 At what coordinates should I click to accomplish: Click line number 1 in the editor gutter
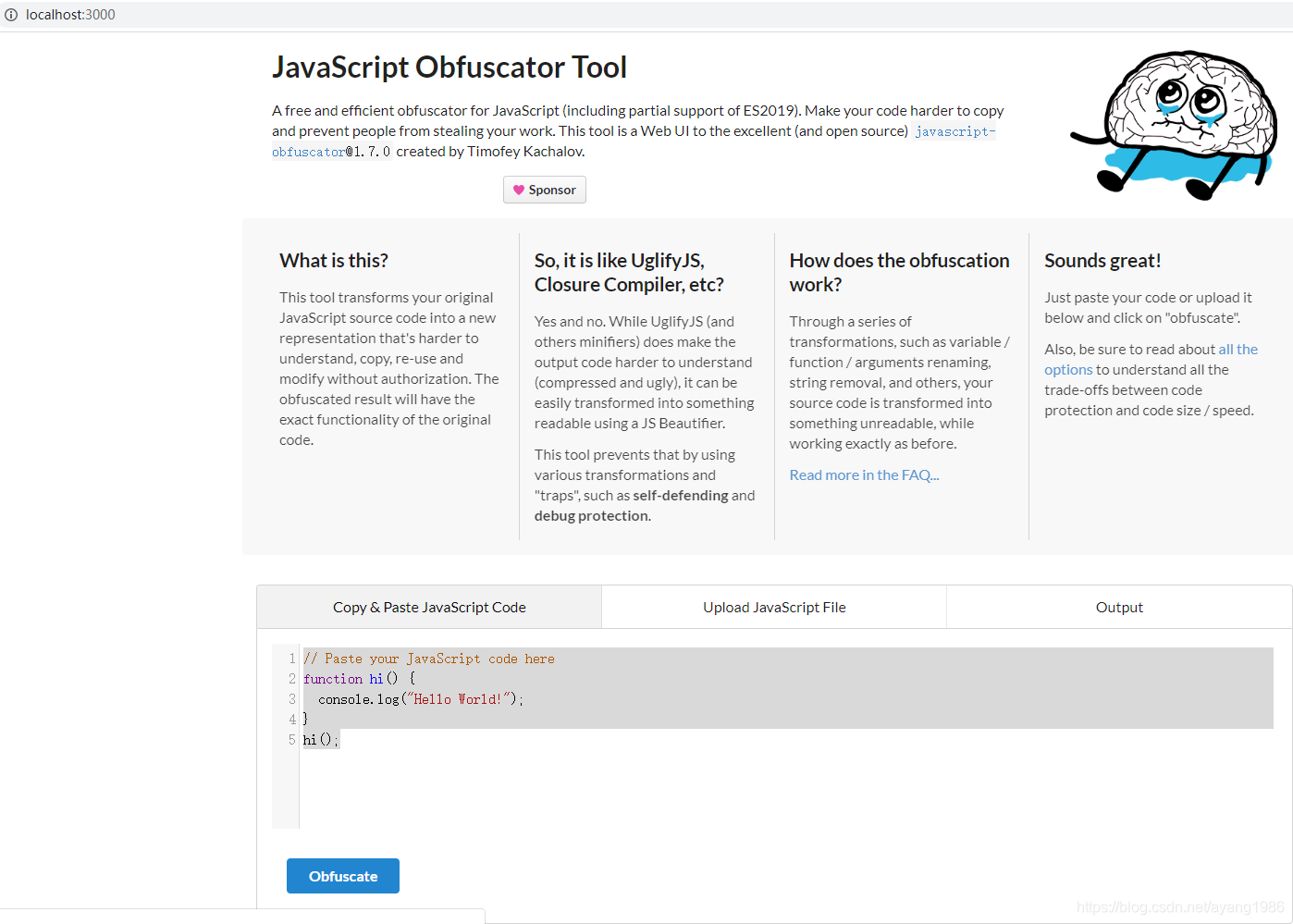290,658
